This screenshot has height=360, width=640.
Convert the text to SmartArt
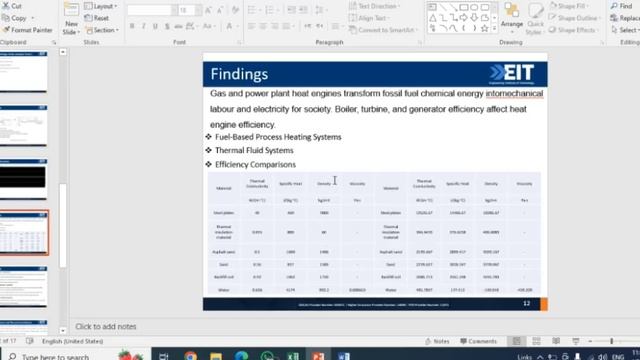click(383, 30)
